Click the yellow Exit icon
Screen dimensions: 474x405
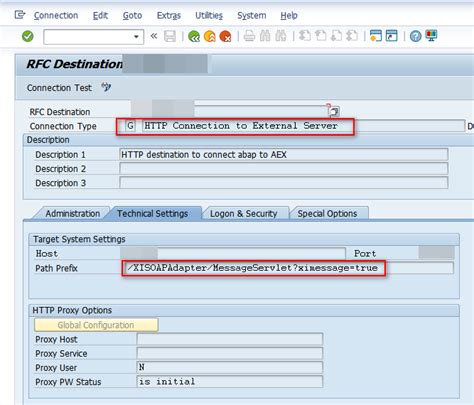[x=210, y=36]
